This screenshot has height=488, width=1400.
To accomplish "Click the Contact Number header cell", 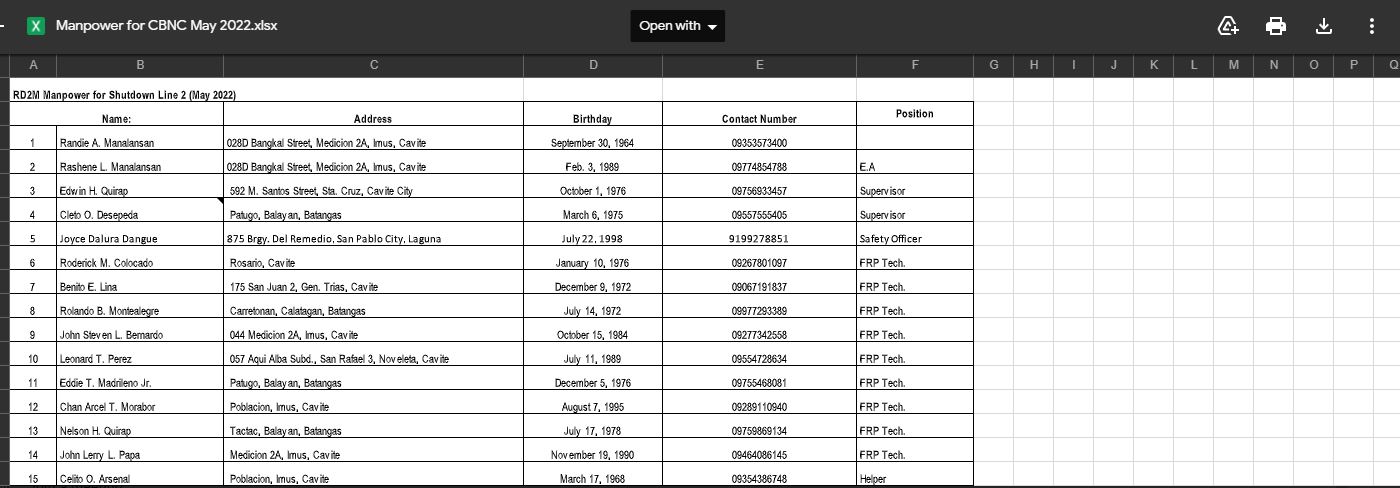I will pyautogui.click(x=759, y=119).
